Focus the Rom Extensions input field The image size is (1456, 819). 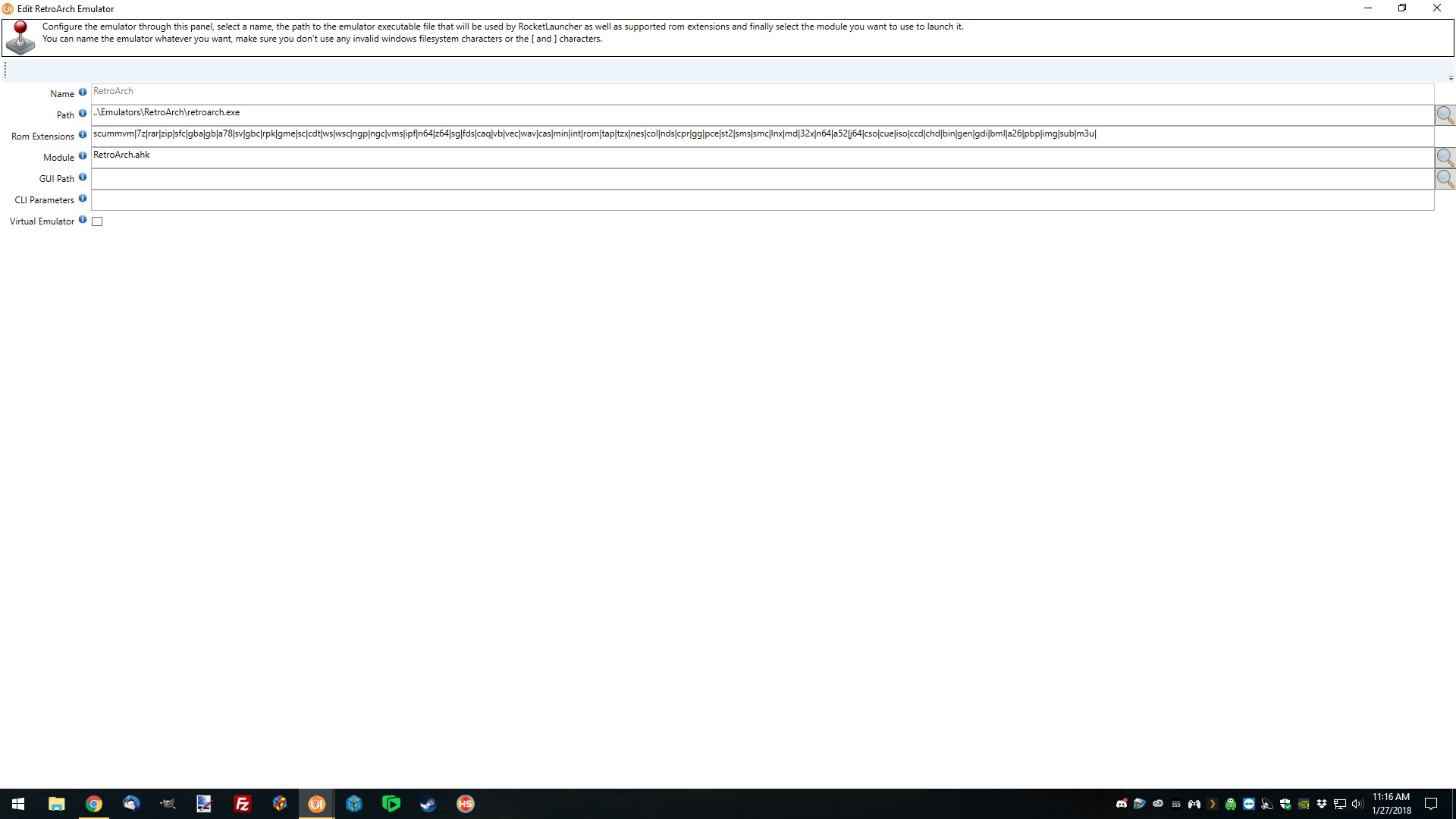(x=762, y=136)
